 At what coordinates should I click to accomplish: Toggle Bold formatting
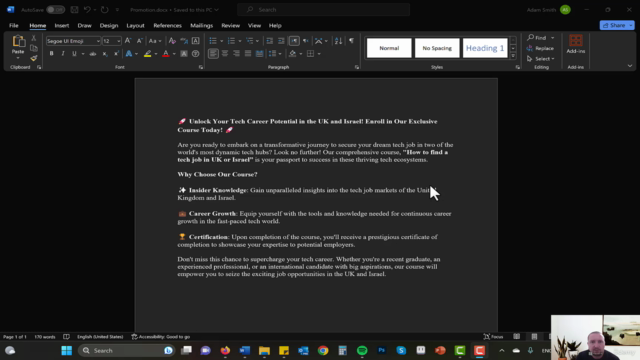point(51,53)
